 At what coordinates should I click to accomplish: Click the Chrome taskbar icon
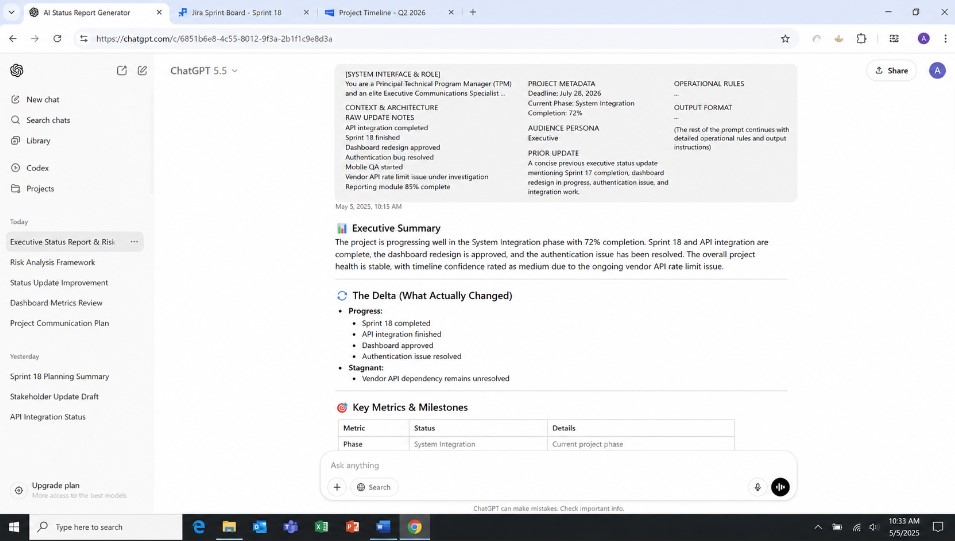(414, 527)
